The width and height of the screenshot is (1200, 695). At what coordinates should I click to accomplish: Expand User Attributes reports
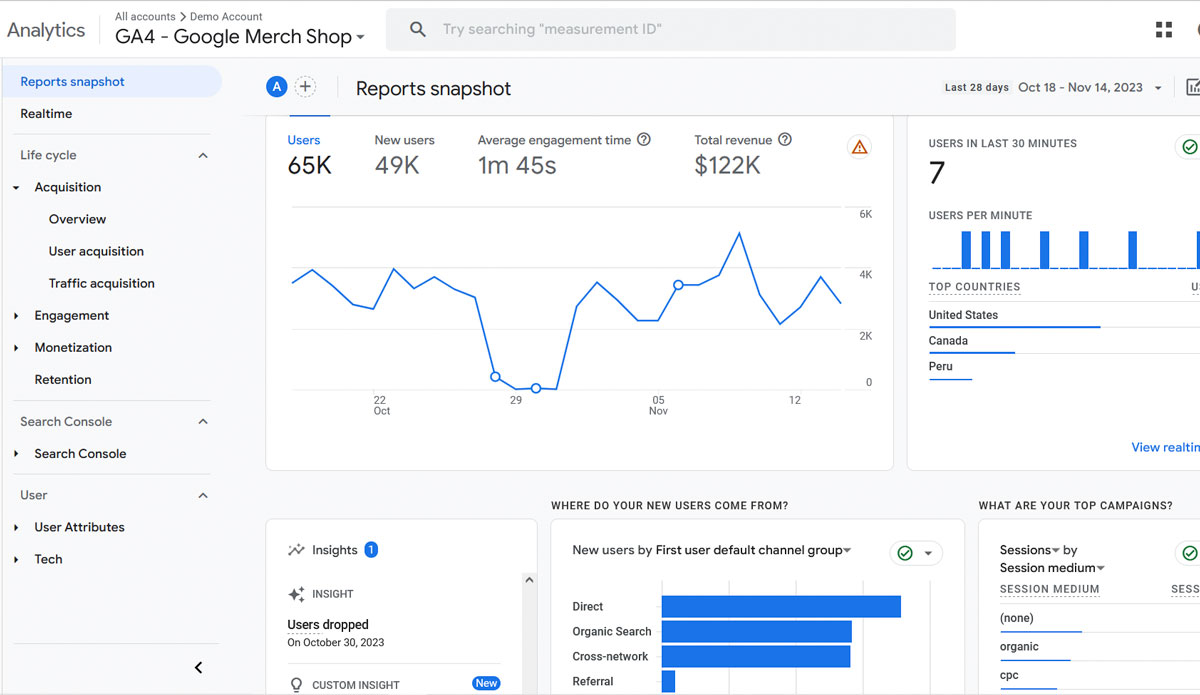[x=16, y=528]
